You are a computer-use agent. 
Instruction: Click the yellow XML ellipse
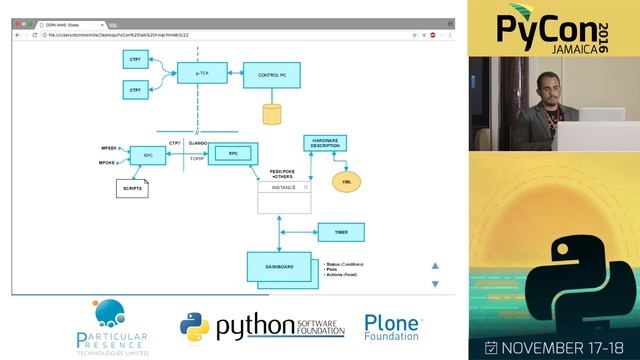tap(346, 182)
